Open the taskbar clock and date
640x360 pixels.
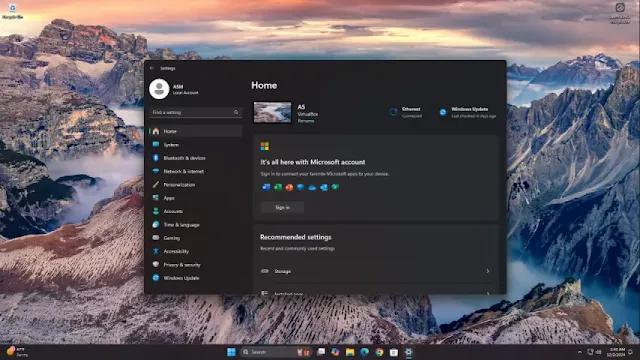pyautogui.click(x=616, y=352)
